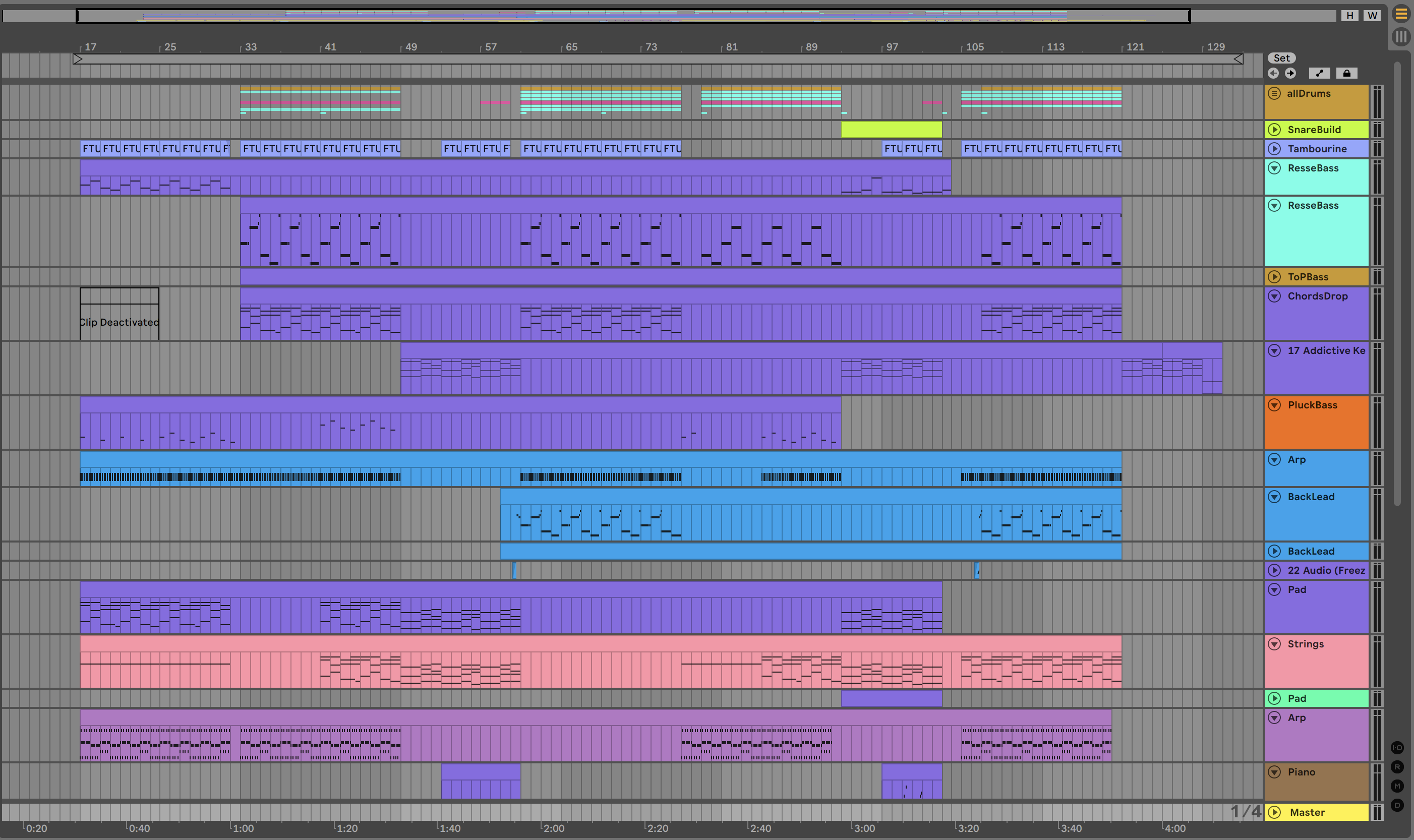Select the green SnareBuild clip
The image size is (1414, 840).
tap(891, 130)
